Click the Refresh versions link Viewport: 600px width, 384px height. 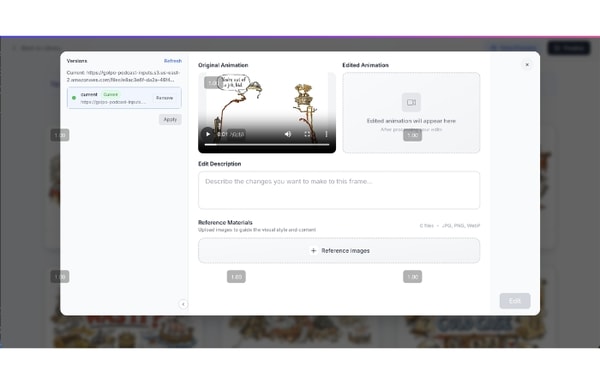click(x=173, y=61)
